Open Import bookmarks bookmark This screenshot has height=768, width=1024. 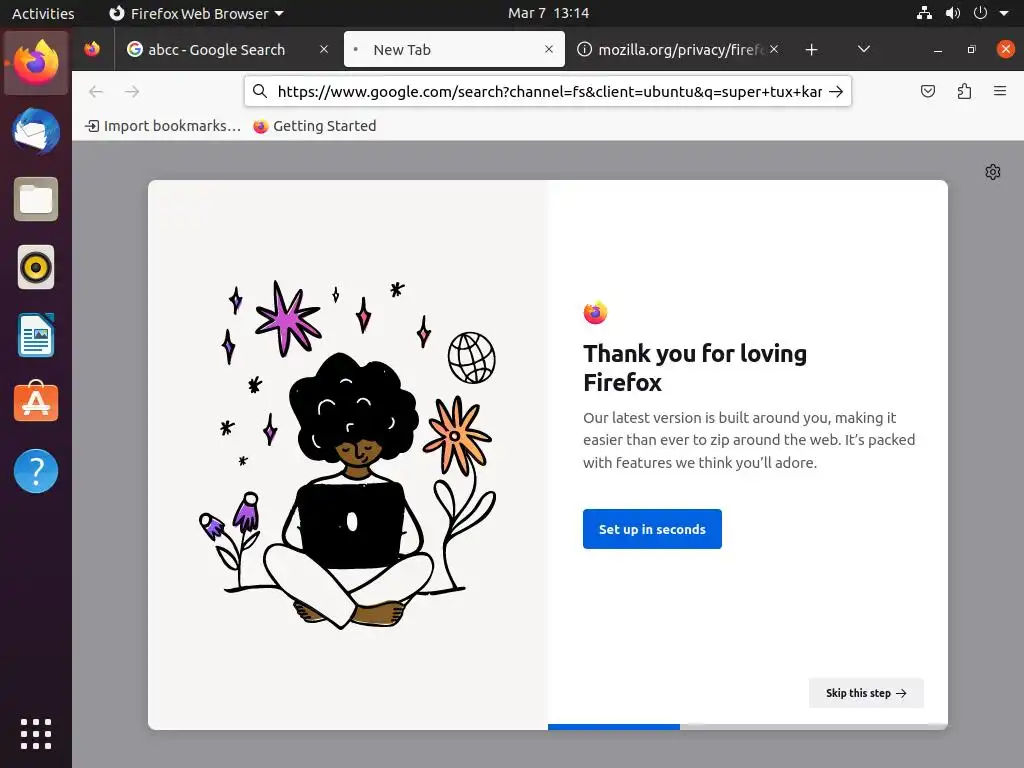[x=163, y=126]
